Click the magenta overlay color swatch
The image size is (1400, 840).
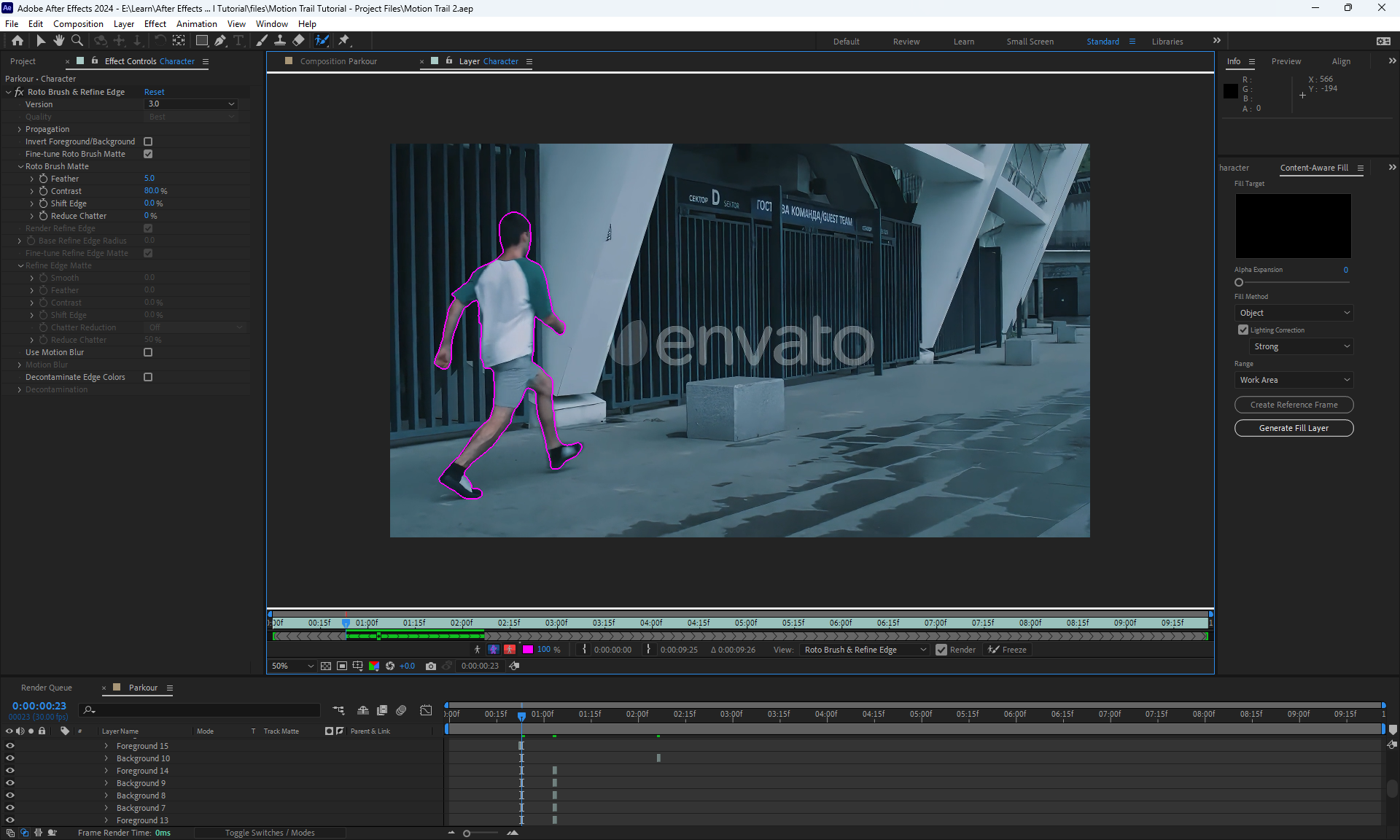pos(528,650)
